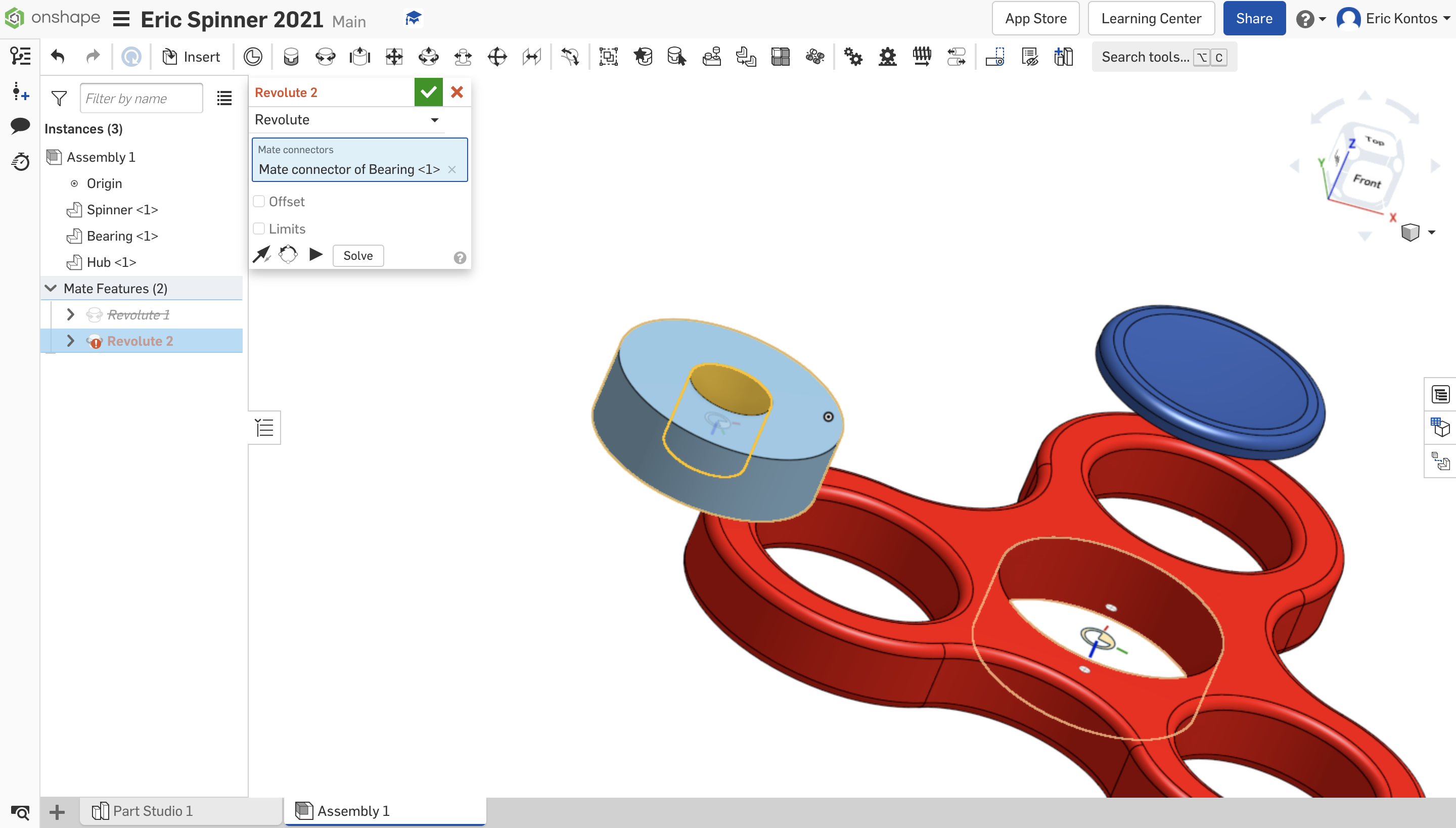Click the help icon in Revolute 2 dialog

pos(460,256)
